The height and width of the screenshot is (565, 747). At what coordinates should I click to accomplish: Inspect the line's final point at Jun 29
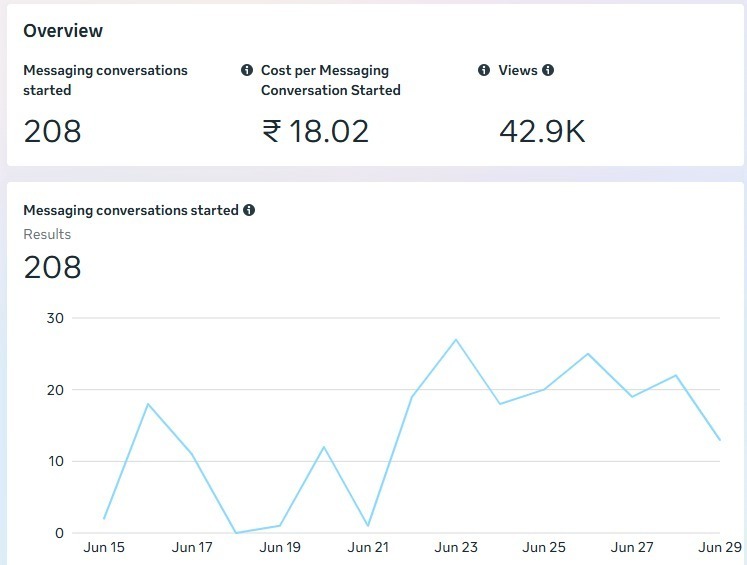point(719,440)
